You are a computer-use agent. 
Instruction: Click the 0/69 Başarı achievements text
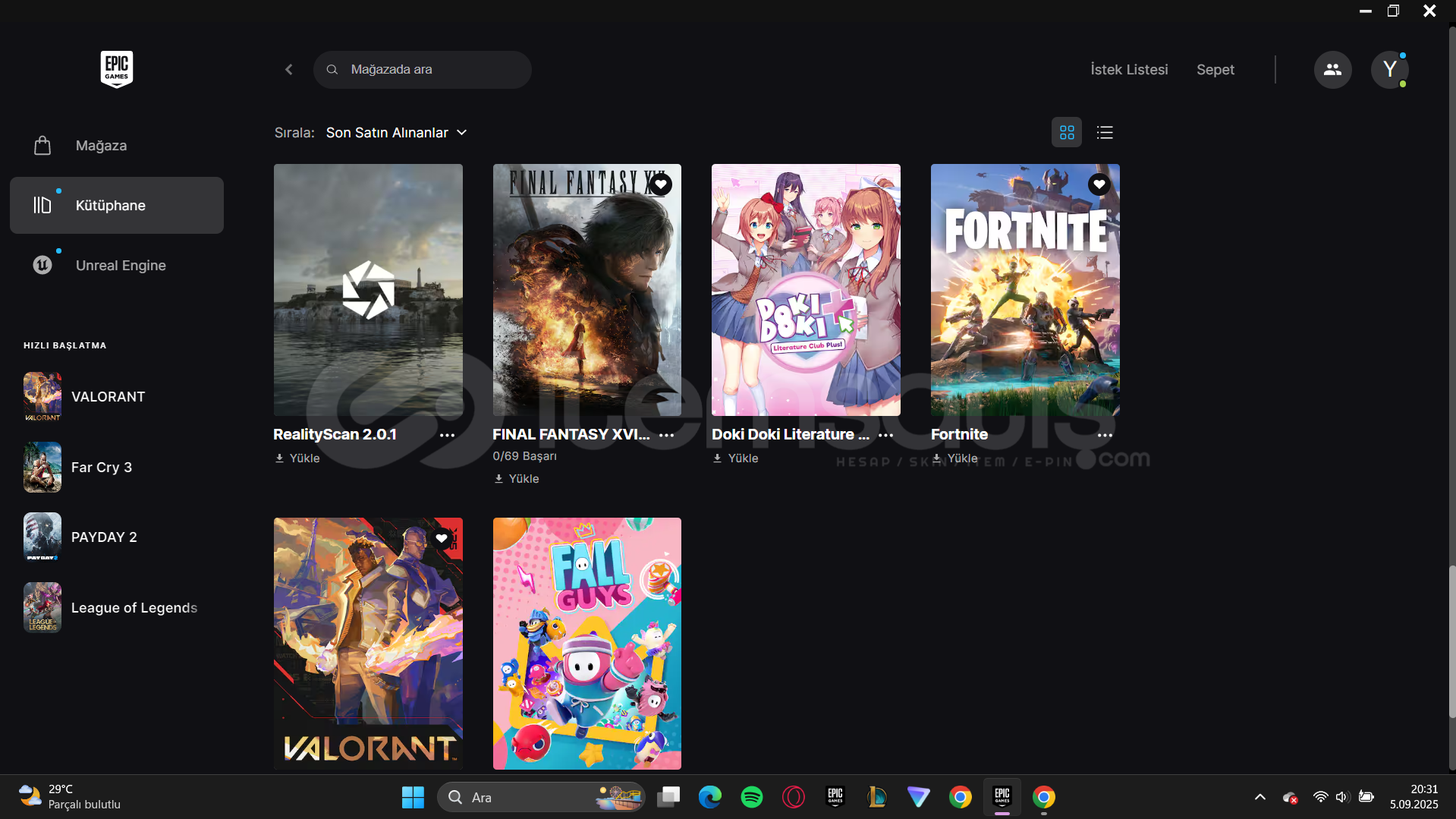[x=524, y=456]
